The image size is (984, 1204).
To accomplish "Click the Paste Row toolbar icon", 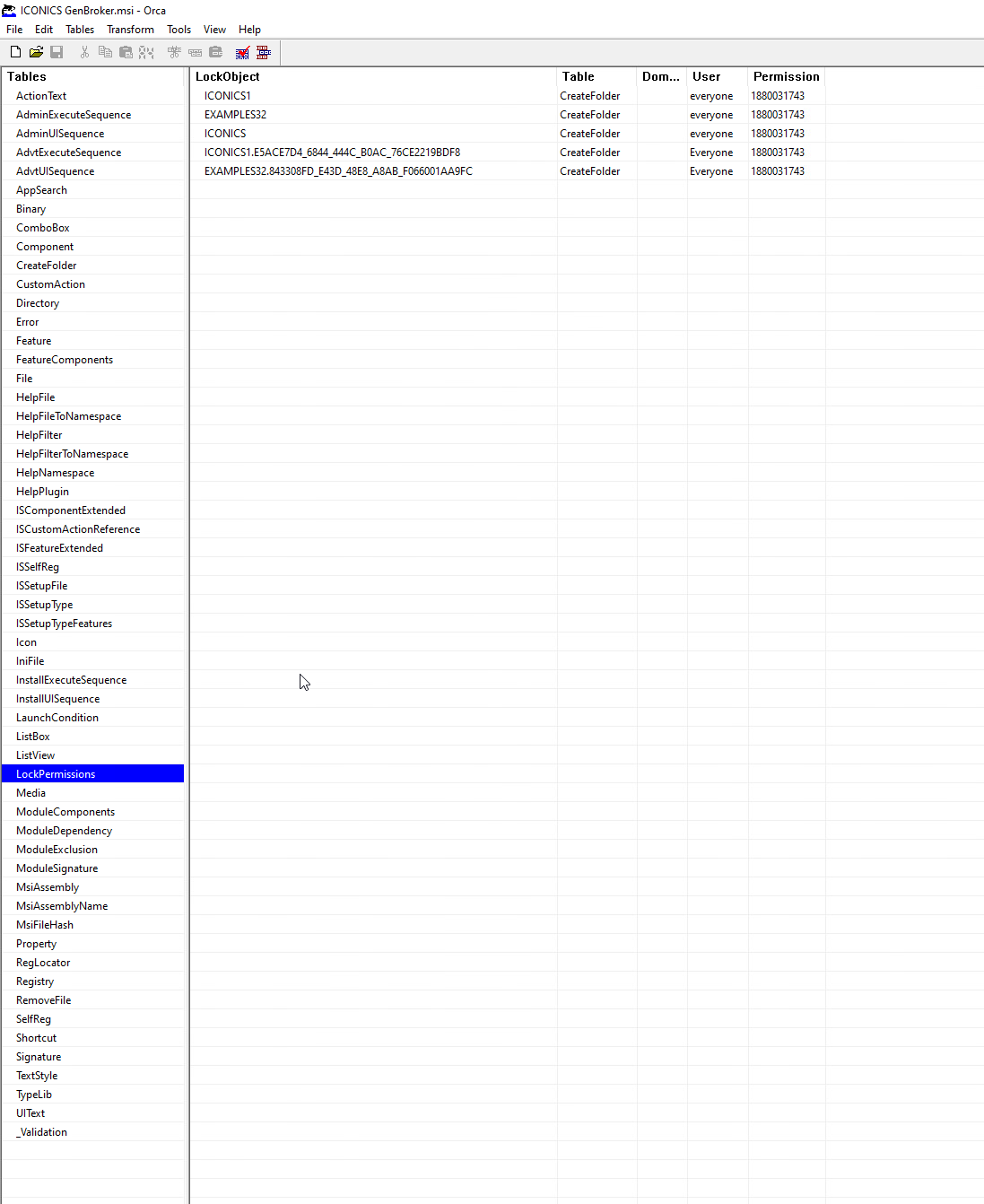I will [215, 52].
